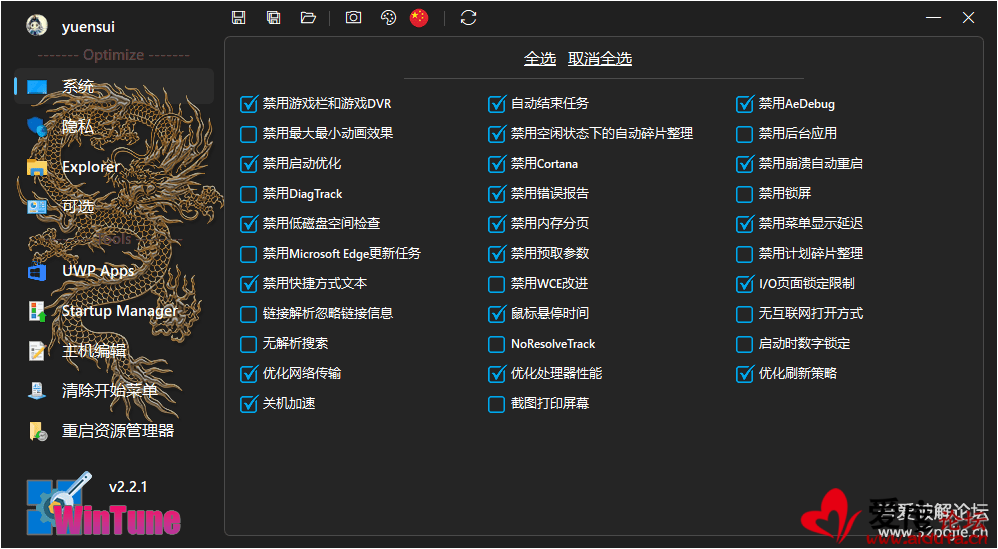Uncheck 自动结束任务
998x549 pixels.
[496, 104]
